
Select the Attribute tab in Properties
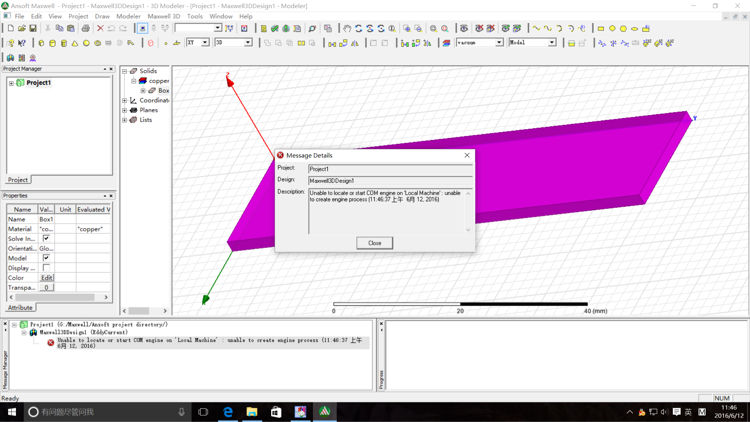click(x=20, y=308)
